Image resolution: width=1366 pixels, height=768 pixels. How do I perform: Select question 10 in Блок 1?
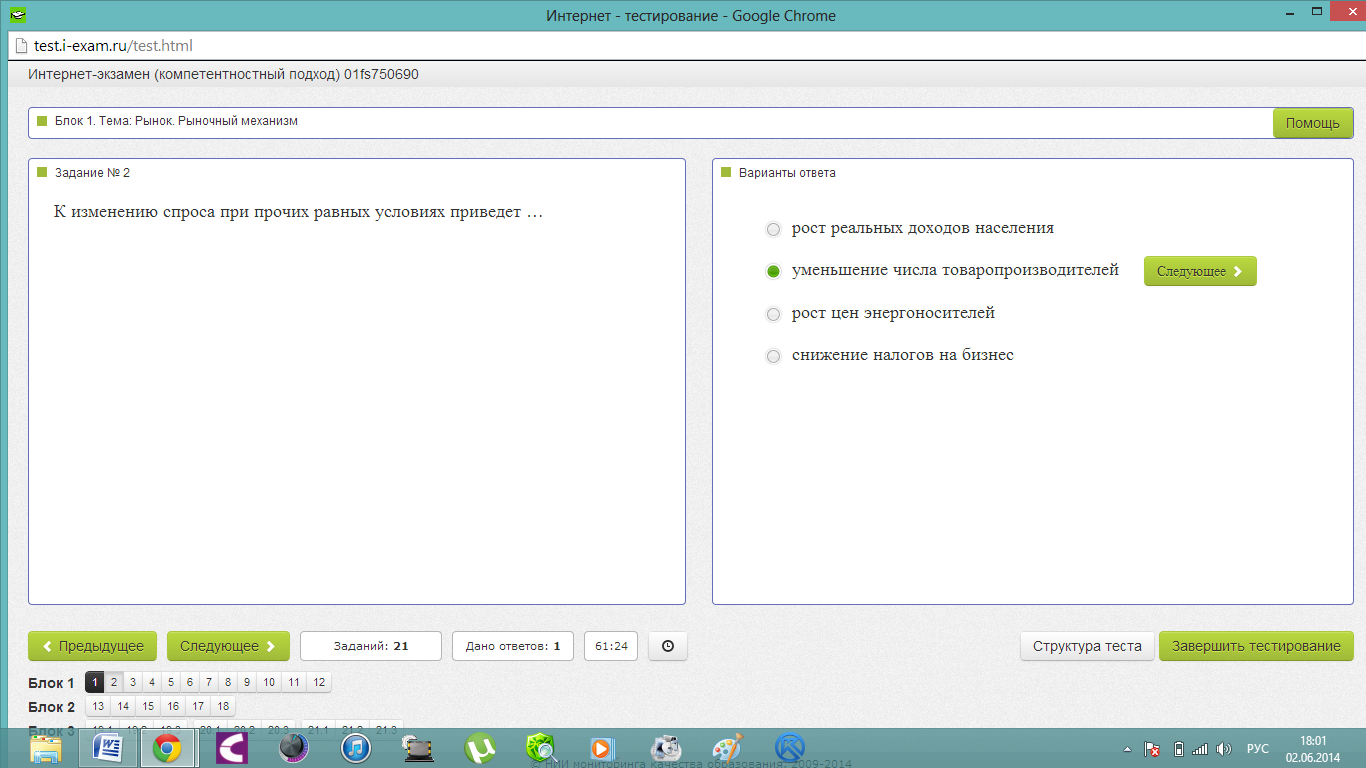269,682
